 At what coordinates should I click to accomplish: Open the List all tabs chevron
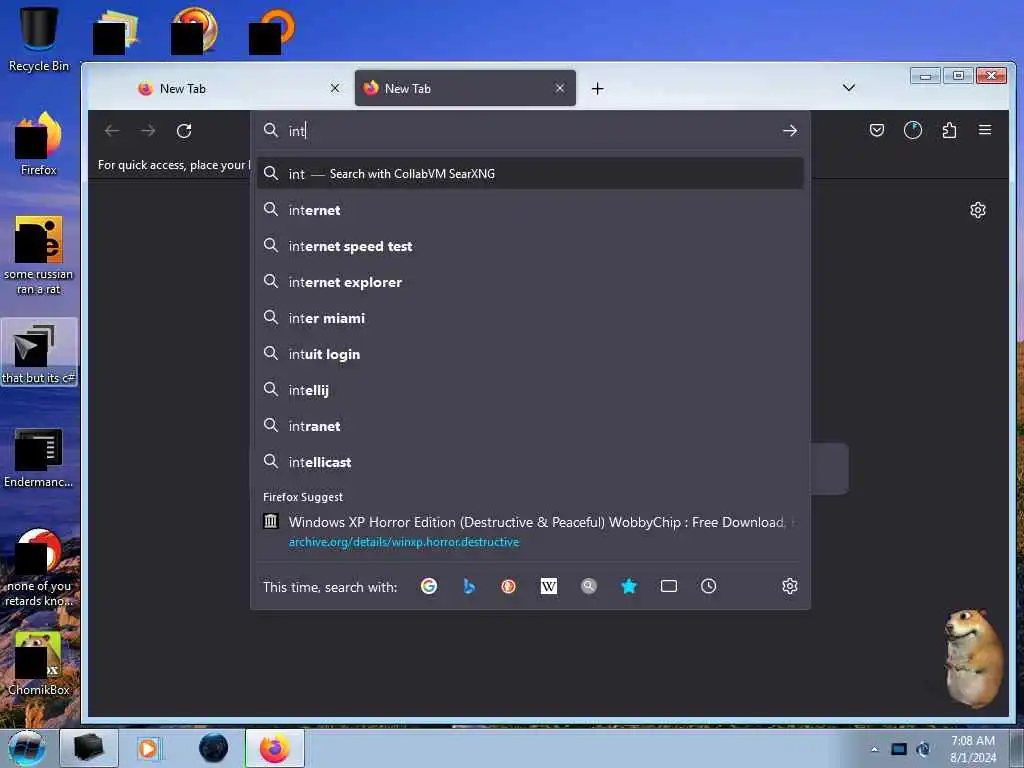[848, 88]
